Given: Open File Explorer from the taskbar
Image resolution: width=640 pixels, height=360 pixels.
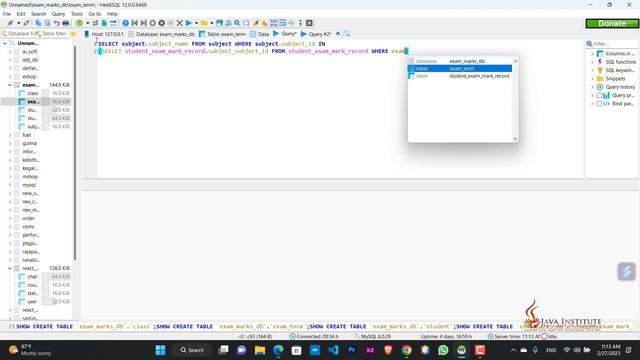Looking at the screenshot, I should point(260,350).
